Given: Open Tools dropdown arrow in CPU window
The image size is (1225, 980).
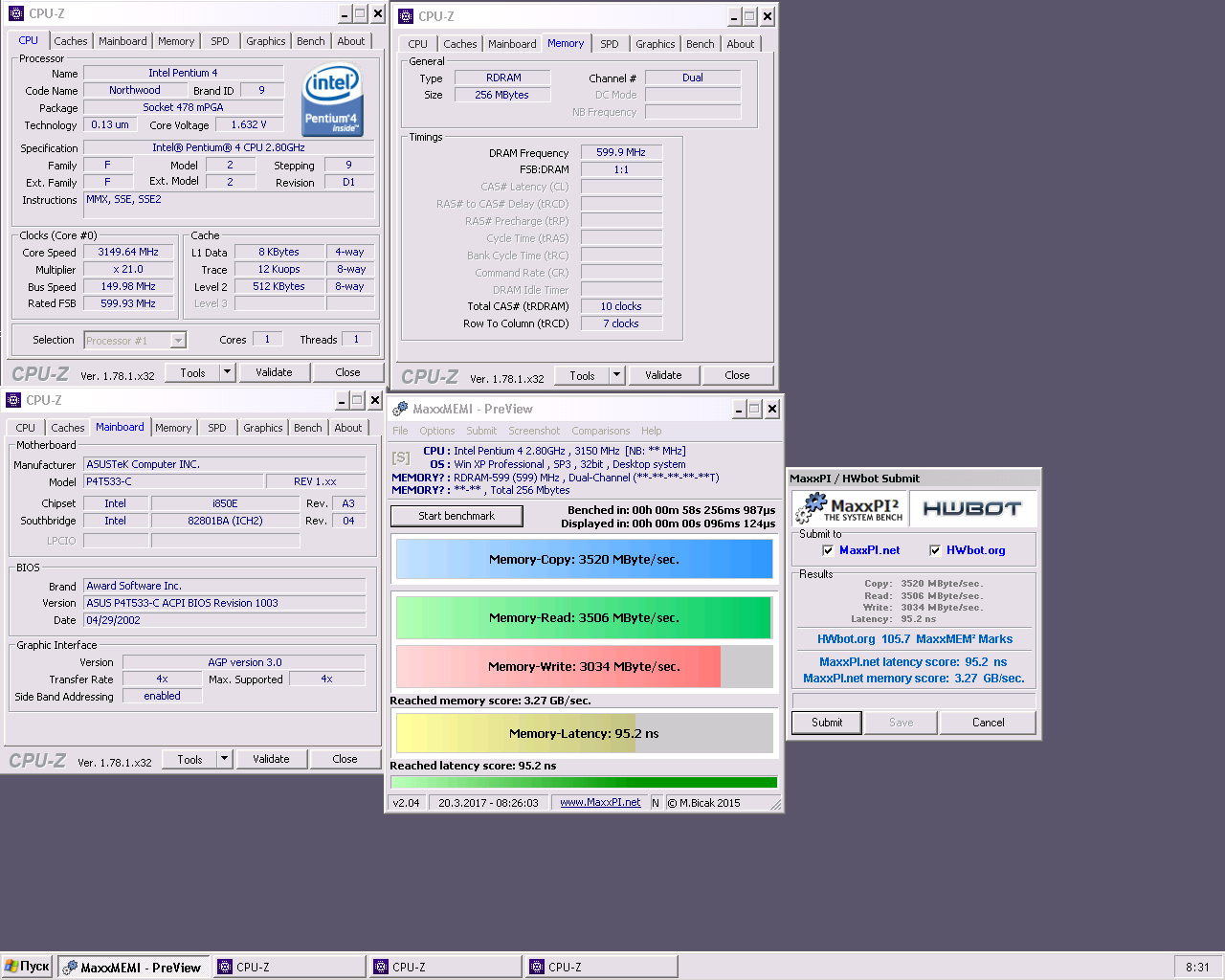Looking at the screenshot, I should (227, 372).
